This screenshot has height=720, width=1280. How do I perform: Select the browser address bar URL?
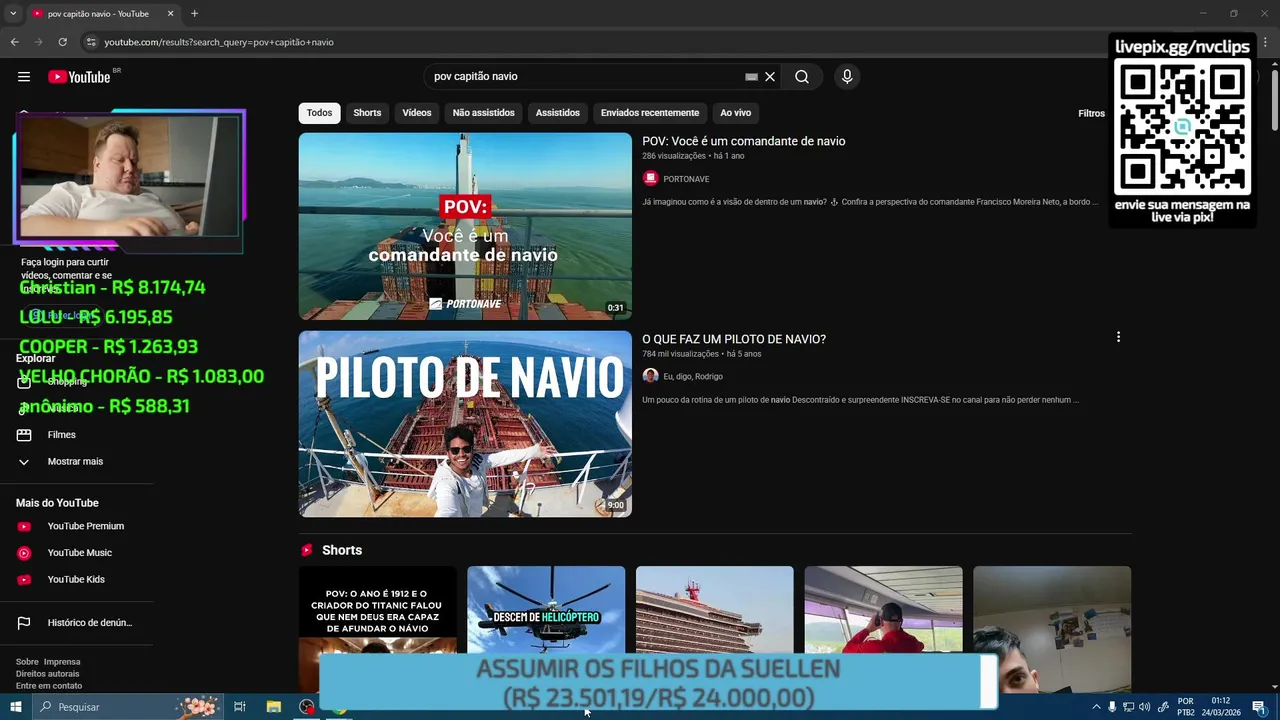pyautogui.click(x=219, y=42)
